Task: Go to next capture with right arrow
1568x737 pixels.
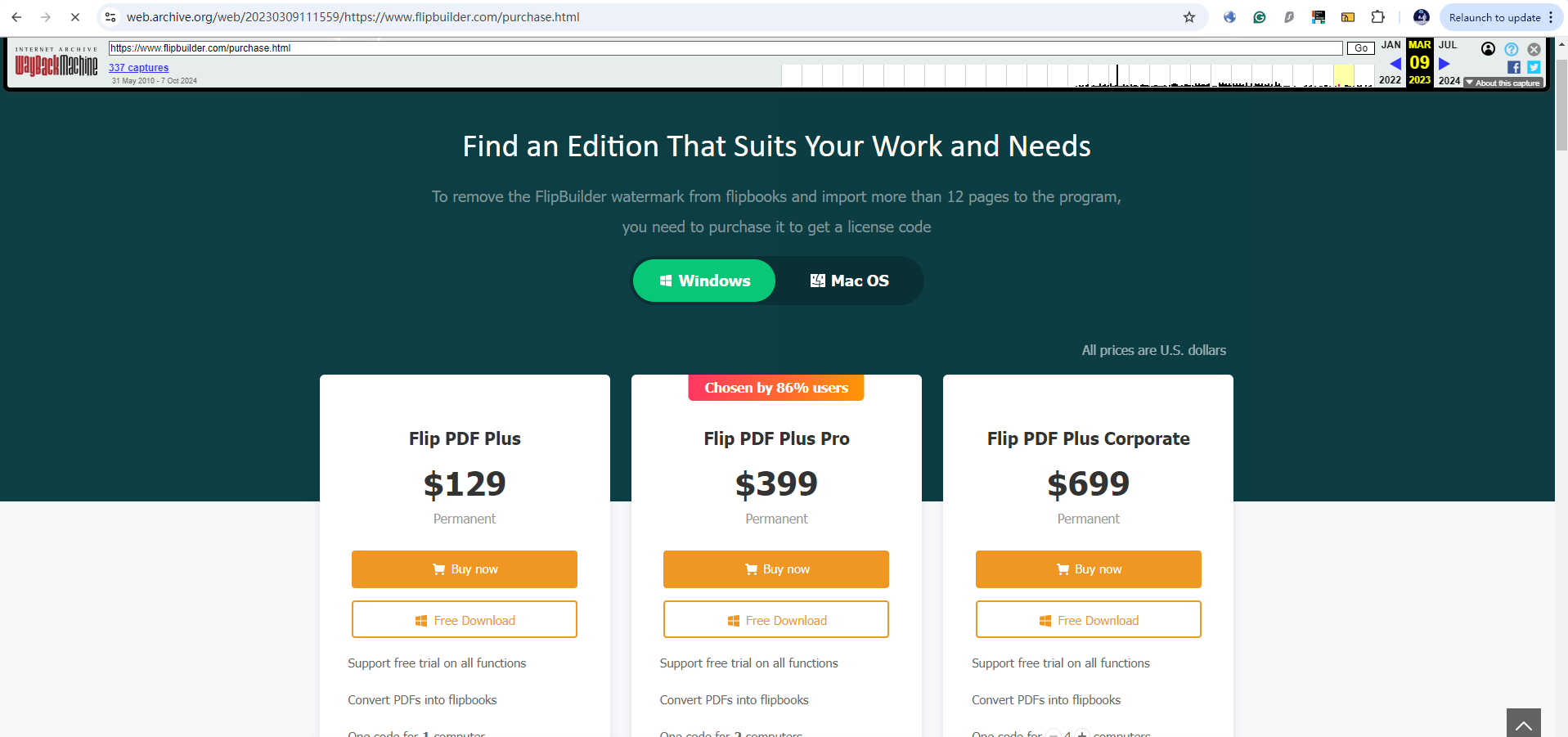Action: (1444, 64)
